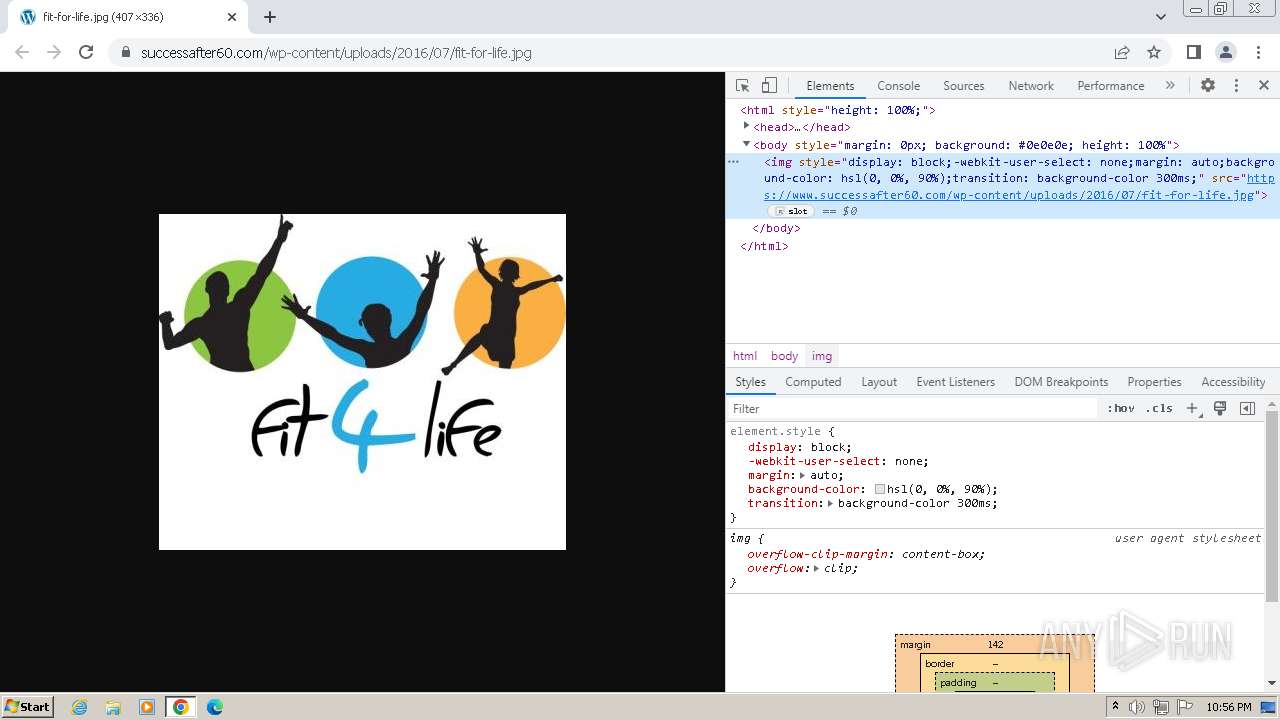Focus the styles Filter input
Image resolution: width=1280 pixels, height=720 pixels.
coord(912,408)
